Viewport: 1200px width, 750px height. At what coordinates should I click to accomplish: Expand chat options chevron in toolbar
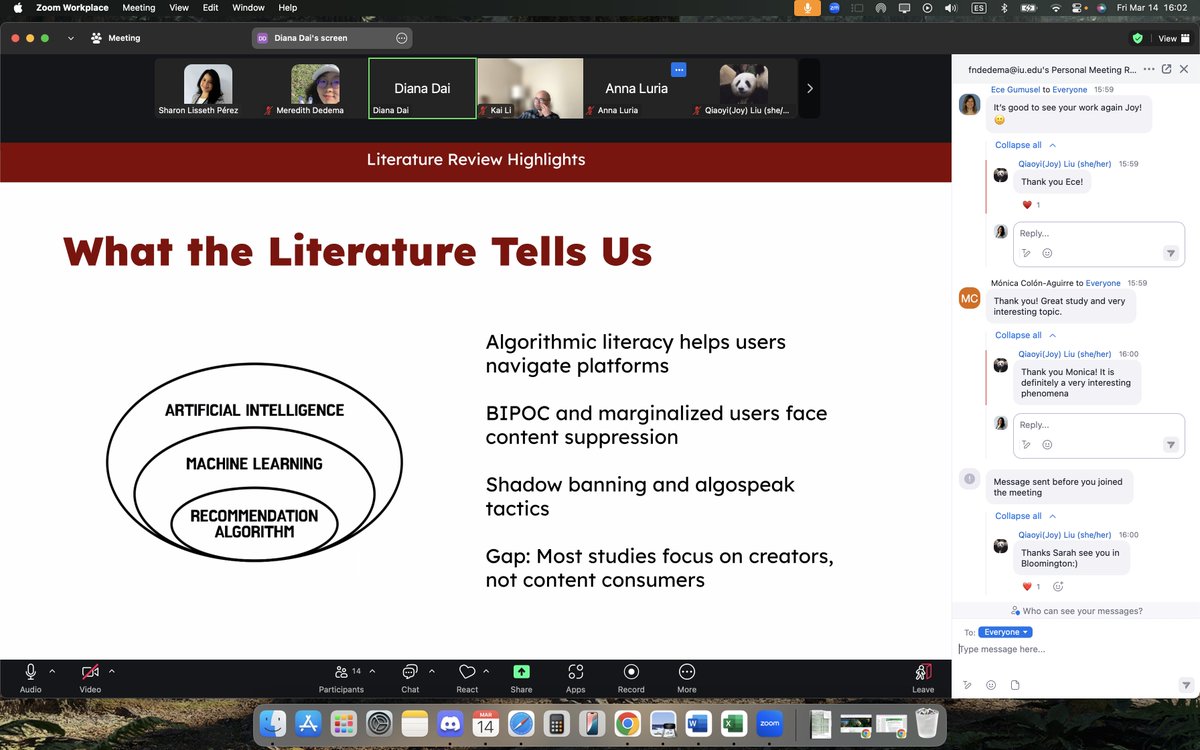tap(432, 671)
